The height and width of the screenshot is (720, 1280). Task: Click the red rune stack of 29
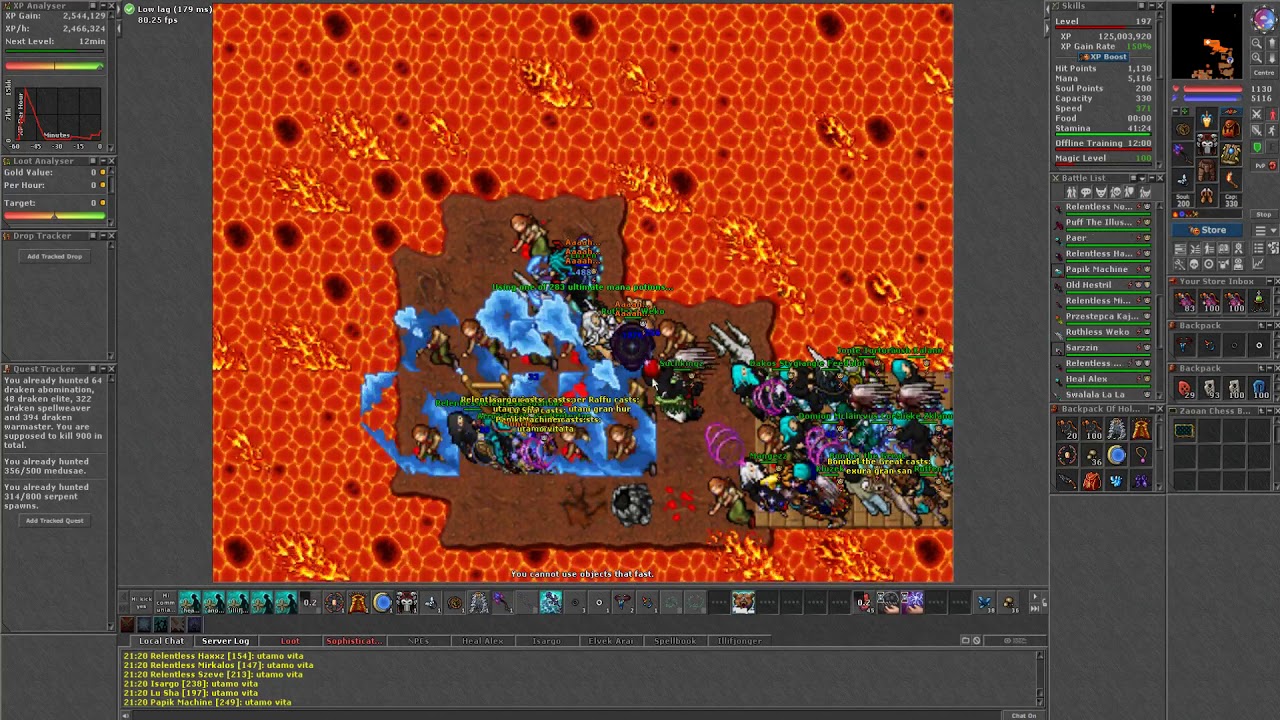1185,389
